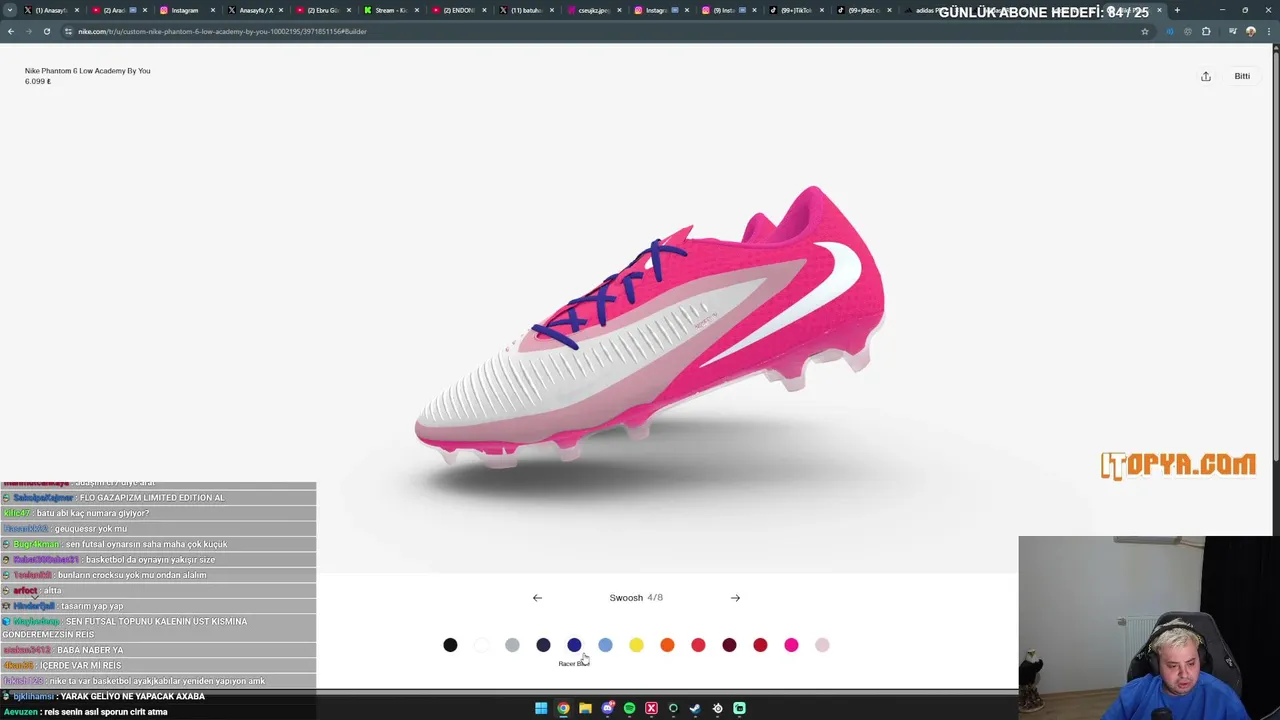The width and height of the screenshot is (1280, 720).
Task: Select the Racer Blue color swatch
Action: [574, 645]
